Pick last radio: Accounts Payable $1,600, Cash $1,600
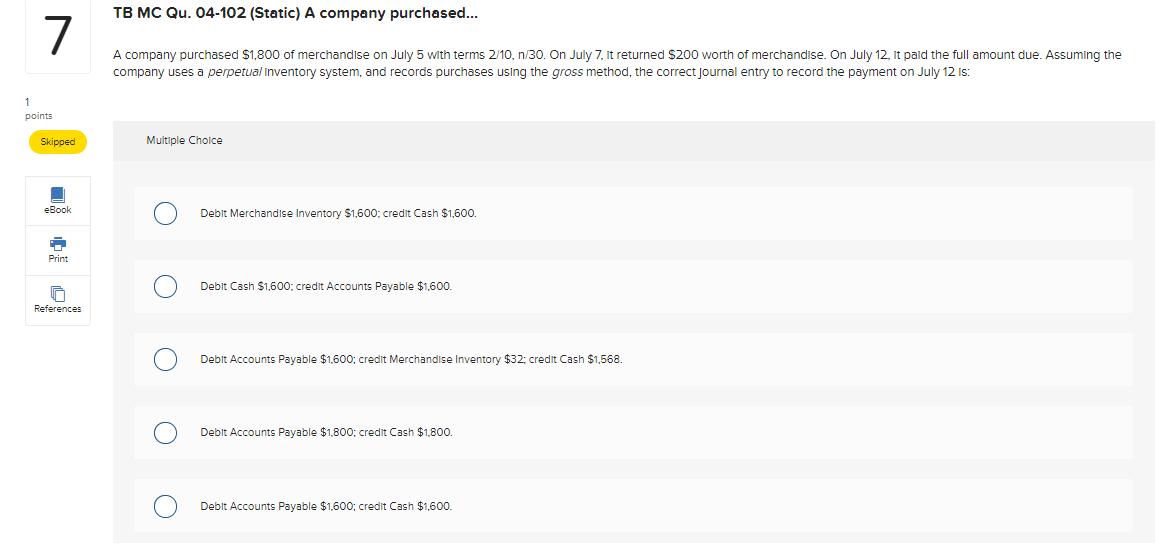This screenshot has width=1162, height=548. click(x=165, y=506)
